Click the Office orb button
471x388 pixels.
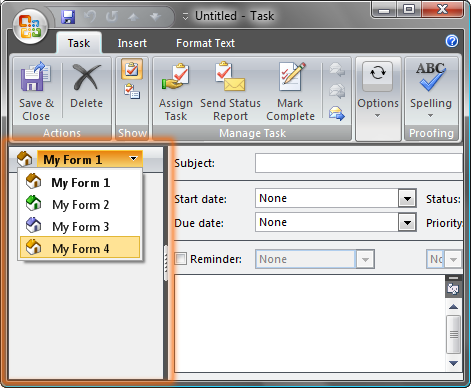coord(30,27)
